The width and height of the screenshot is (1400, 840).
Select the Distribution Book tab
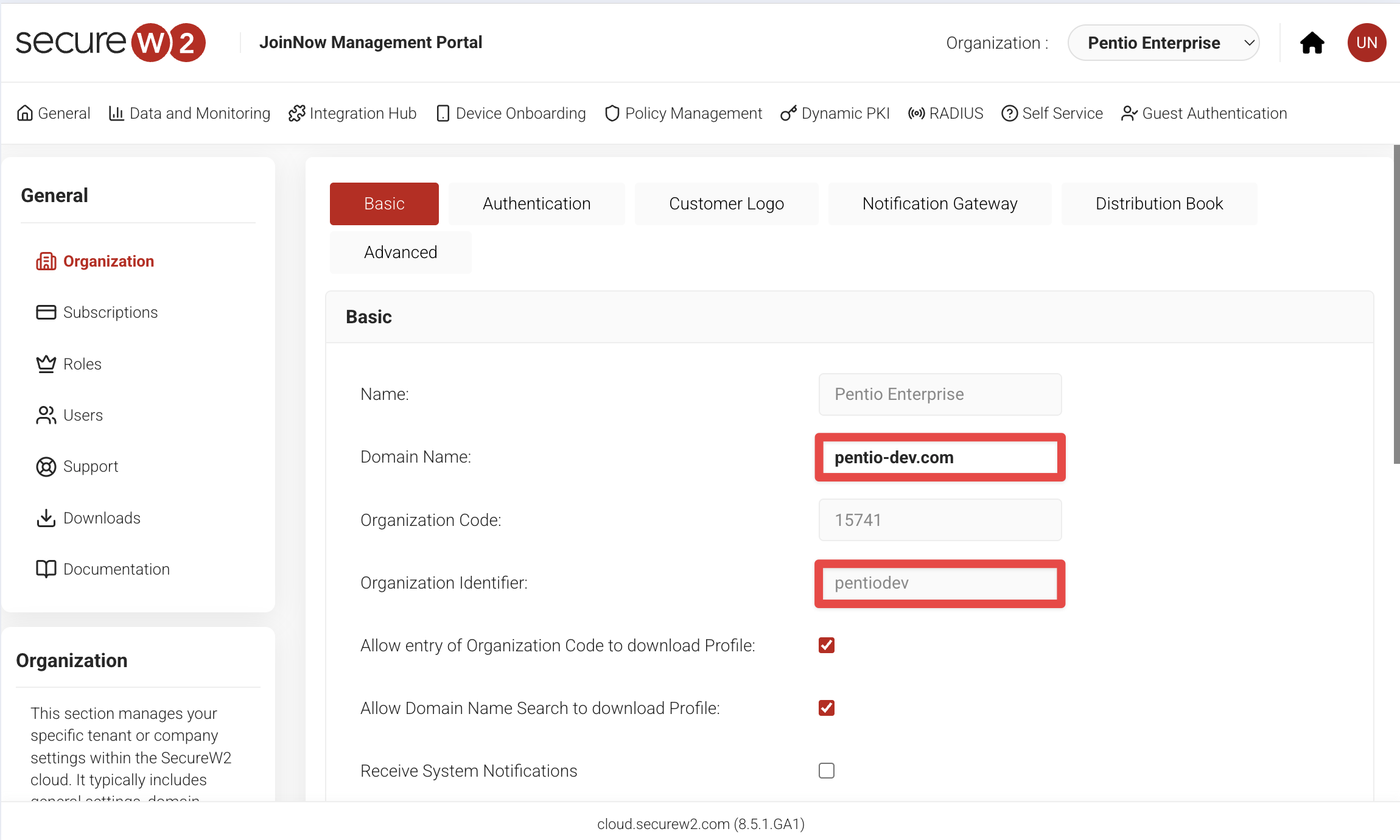pos(1159,204)
